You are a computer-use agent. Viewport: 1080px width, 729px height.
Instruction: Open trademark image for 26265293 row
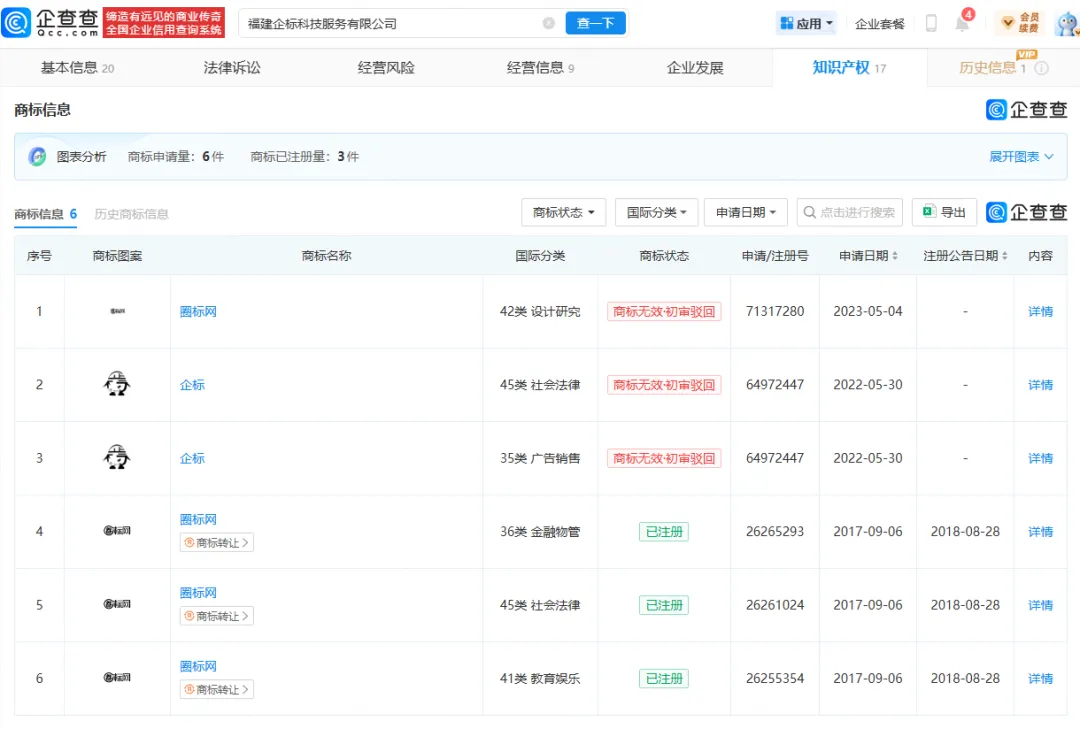pos(117,531)
